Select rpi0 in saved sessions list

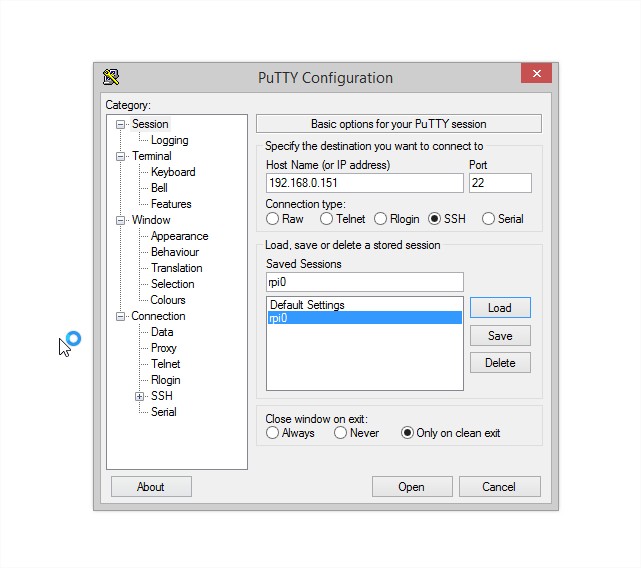[x=365, y=318]
